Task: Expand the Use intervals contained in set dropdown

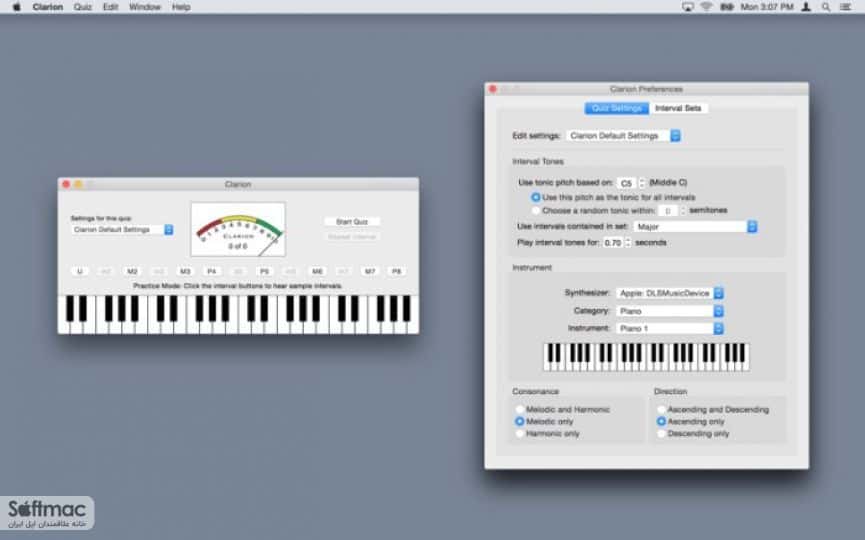Action: tap(696, 227)
